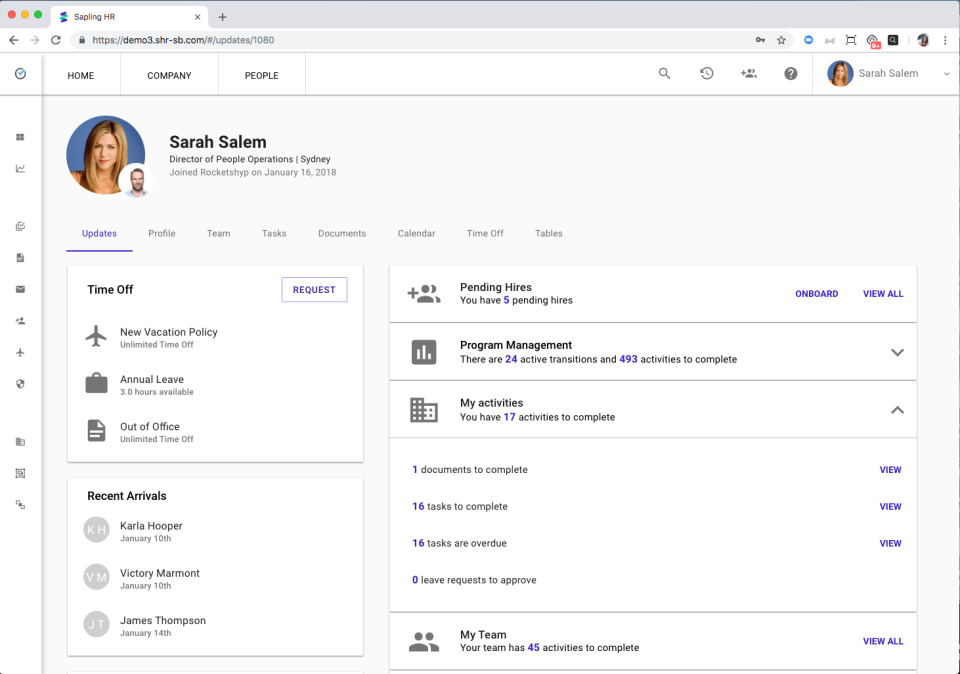This screenshot has width=960, height=674.
Task: Click the REQUEST time off button
Action: click(314, 290)
